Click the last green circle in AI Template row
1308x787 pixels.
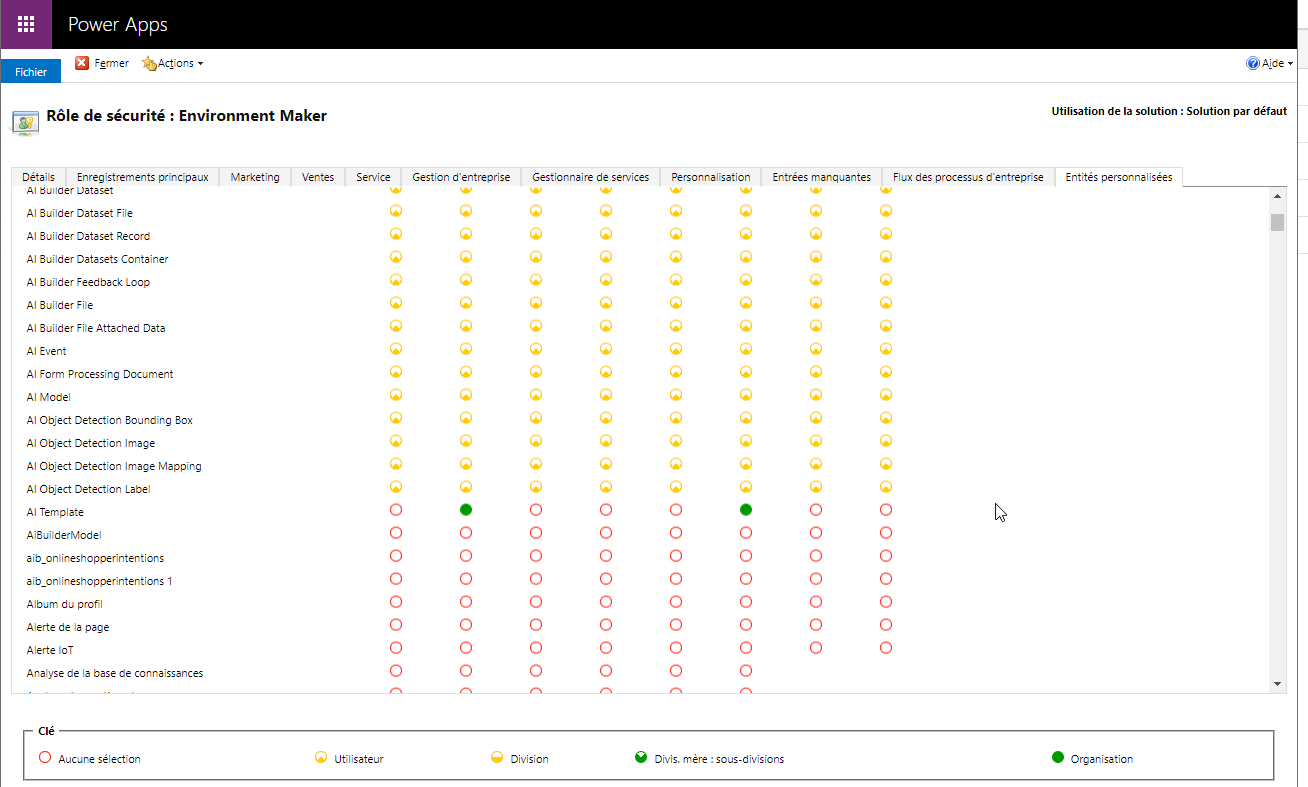(x=746, y=510)
